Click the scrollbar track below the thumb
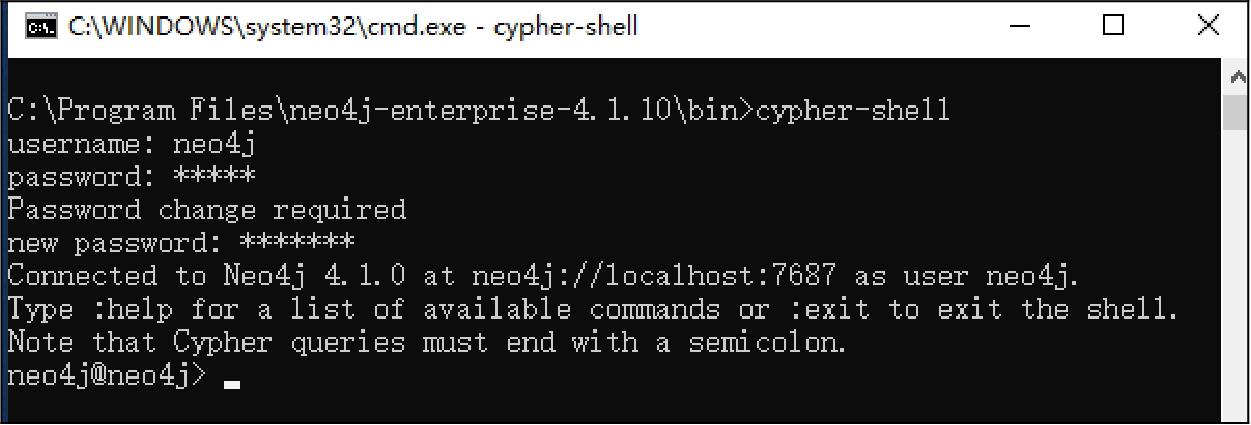 [1236, 280]
